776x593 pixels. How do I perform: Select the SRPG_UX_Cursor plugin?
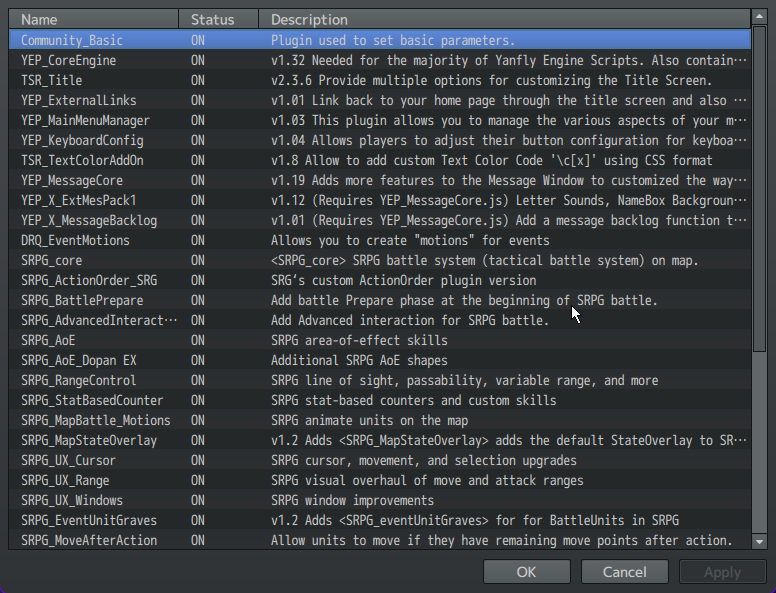click(x=380, y=460)
